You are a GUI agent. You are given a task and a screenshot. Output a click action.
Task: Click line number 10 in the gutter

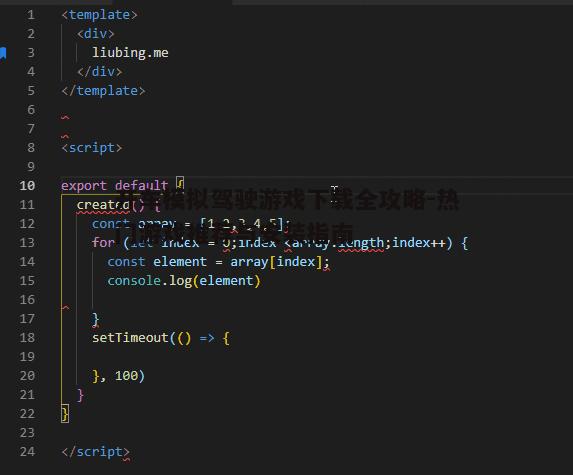pos(27,186)
